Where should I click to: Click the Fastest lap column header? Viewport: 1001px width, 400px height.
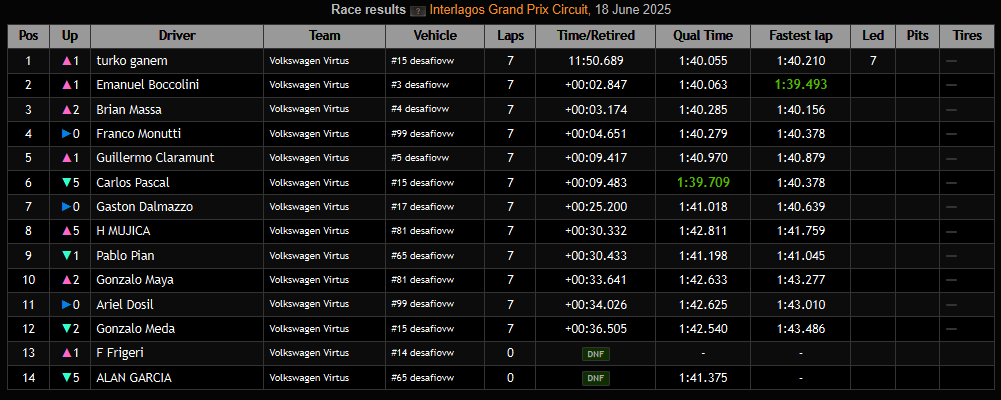point(800,36)
